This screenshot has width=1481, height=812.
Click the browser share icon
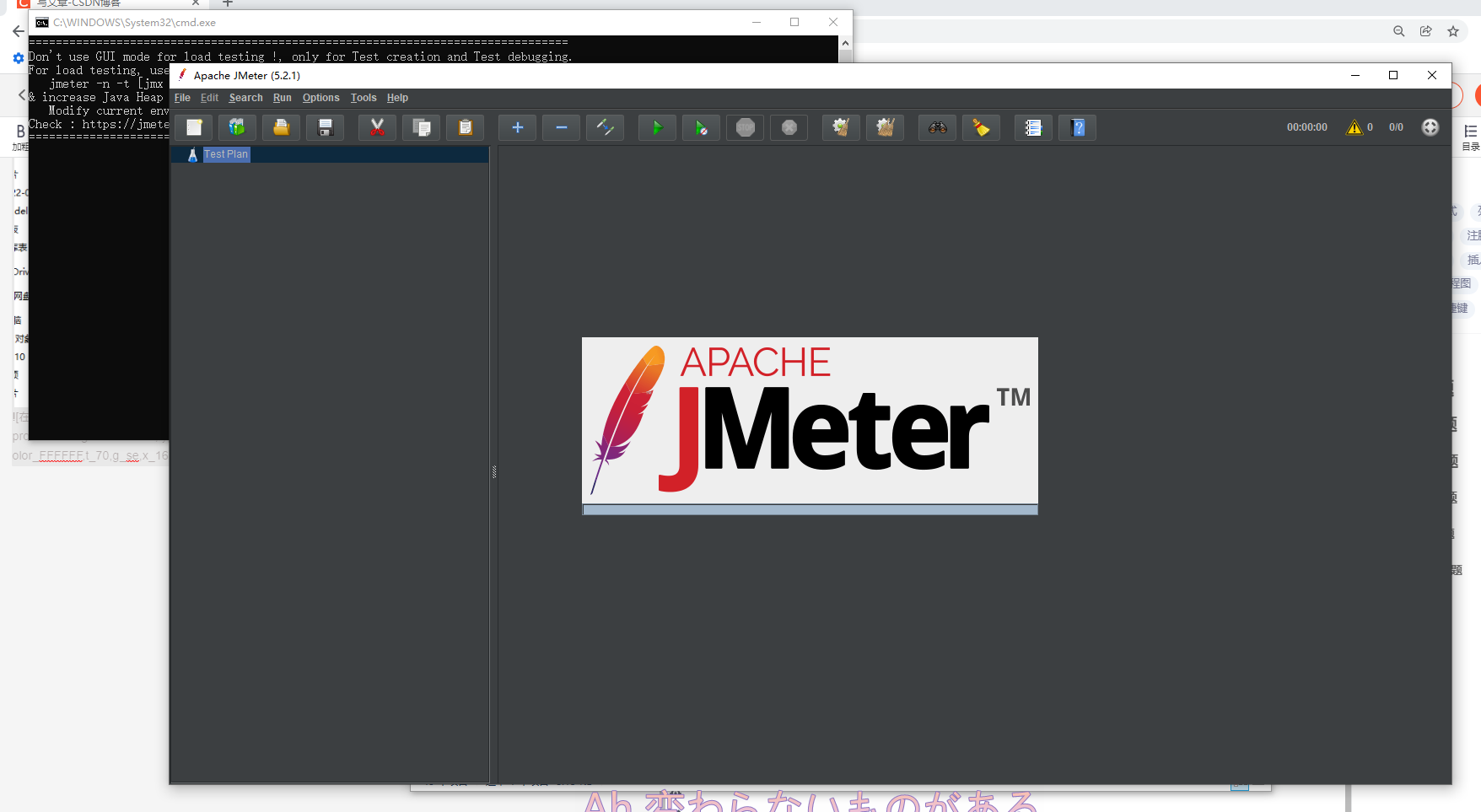1425,31
